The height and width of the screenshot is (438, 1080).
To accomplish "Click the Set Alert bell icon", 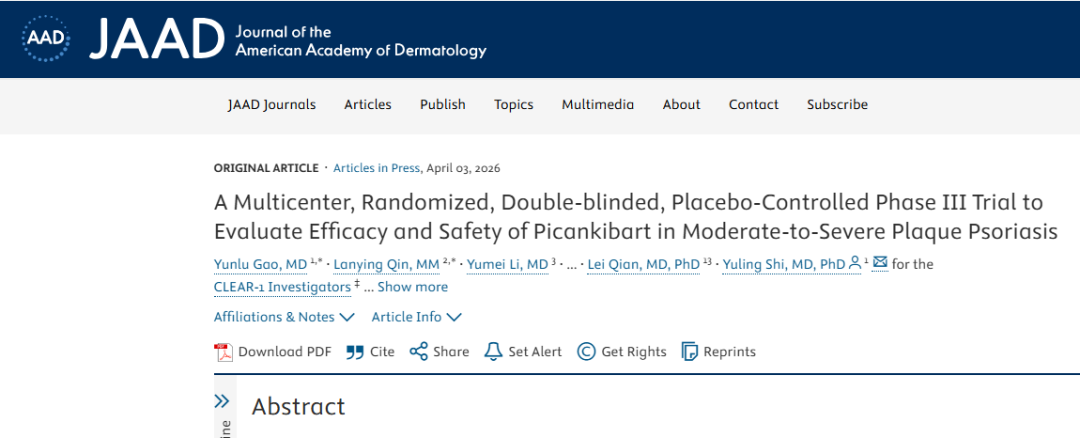I will [493, 351].
